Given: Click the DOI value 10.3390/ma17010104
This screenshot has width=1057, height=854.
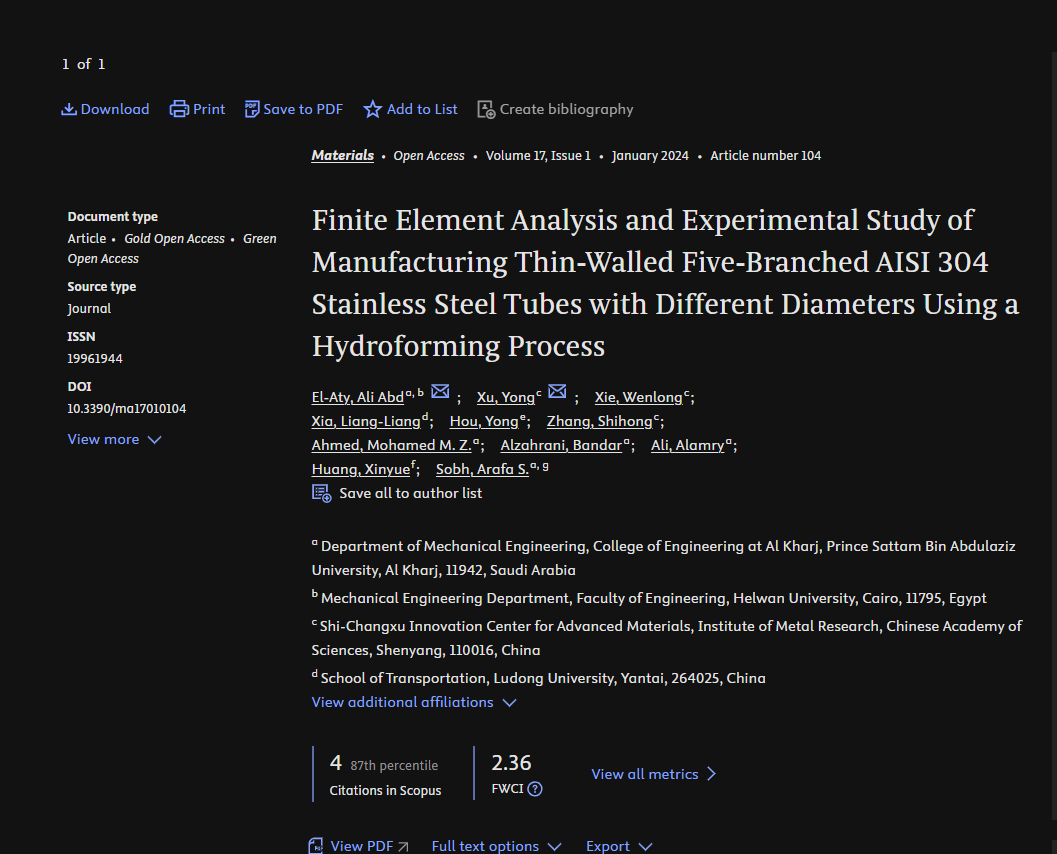Looking at the screenshot, I should 127,408.
